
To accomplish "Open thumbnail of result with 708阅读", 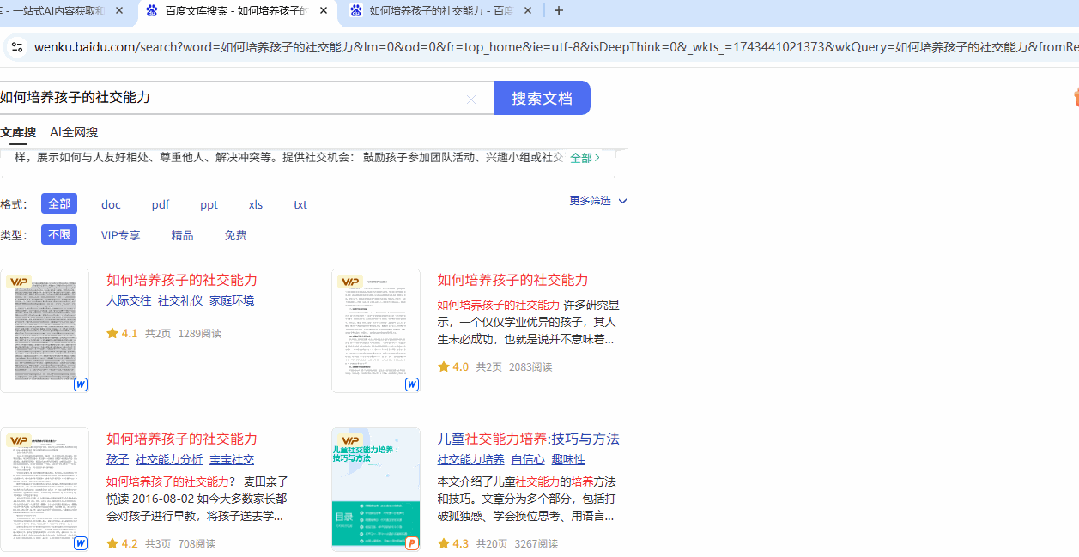I will [x=45, y=490].
